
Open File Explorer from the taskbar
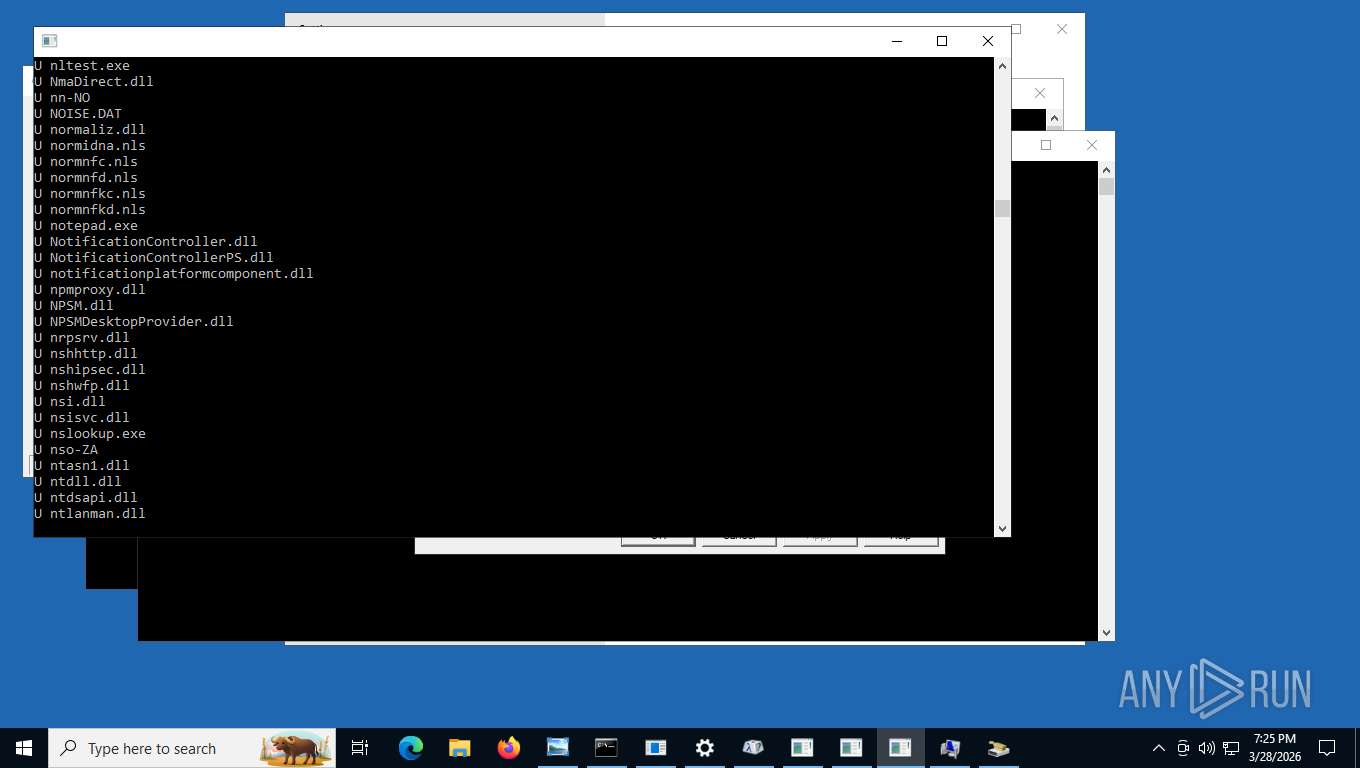[459, 748]
